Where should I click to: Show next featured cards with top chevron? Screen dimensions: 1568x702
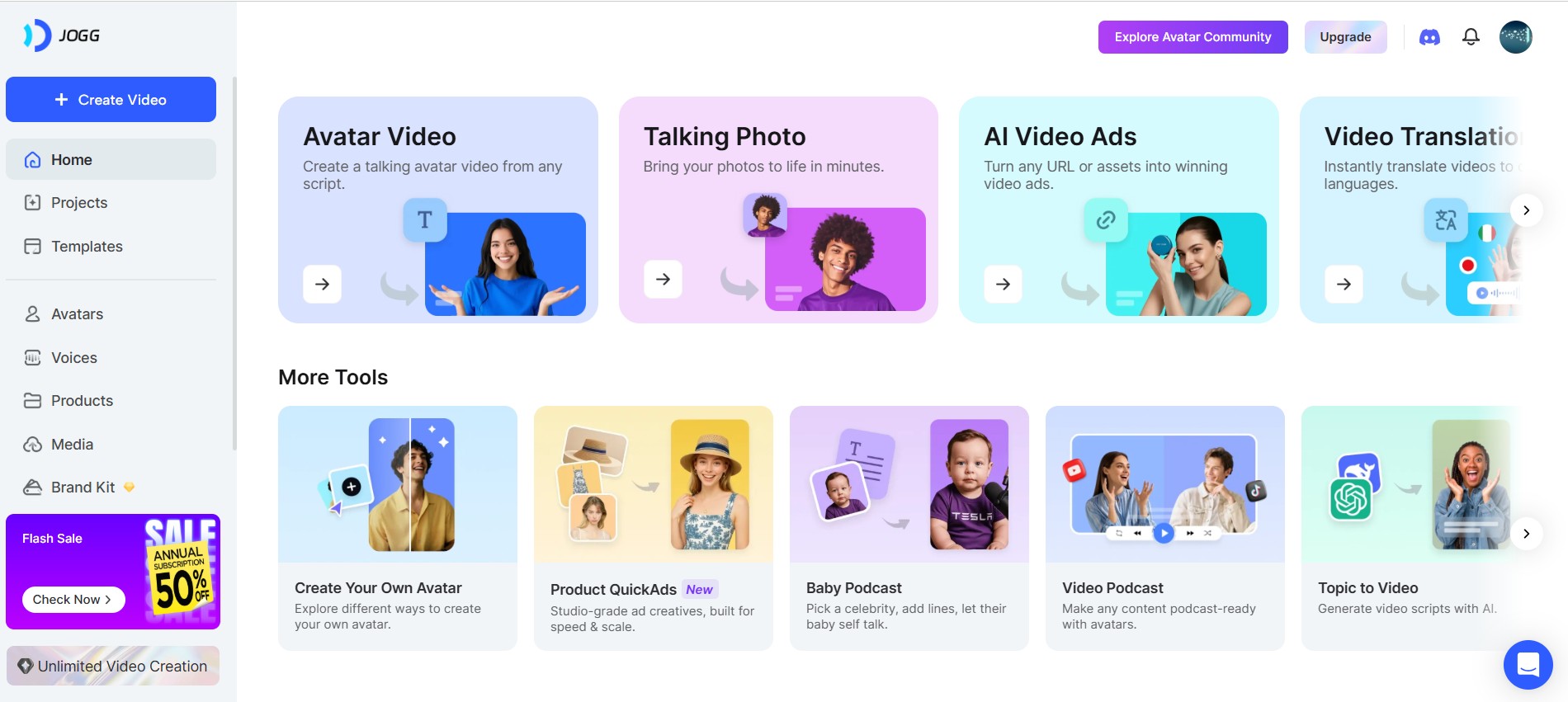click(1527, 210)
